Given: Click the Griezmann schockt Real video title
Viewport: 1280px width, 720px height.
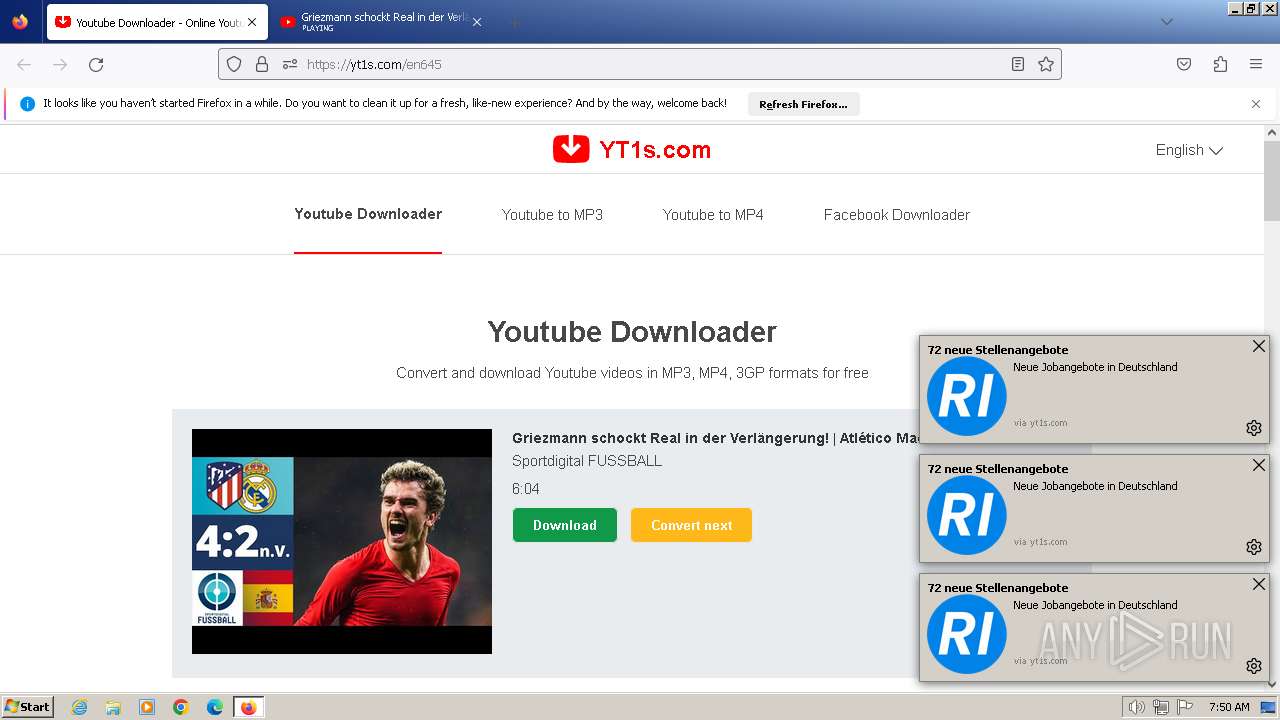Looking at the screenshot, I should click(x=715, y=438).
